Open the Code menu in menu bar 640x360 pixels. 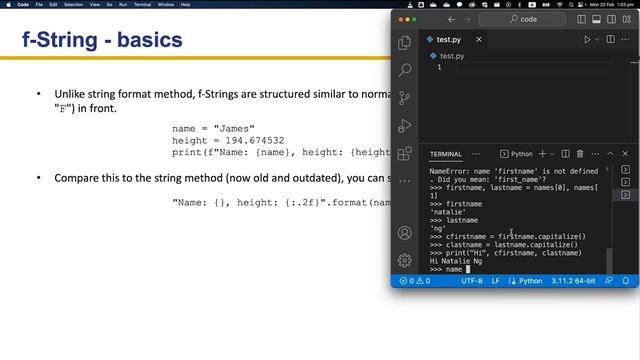click(23, 4)
